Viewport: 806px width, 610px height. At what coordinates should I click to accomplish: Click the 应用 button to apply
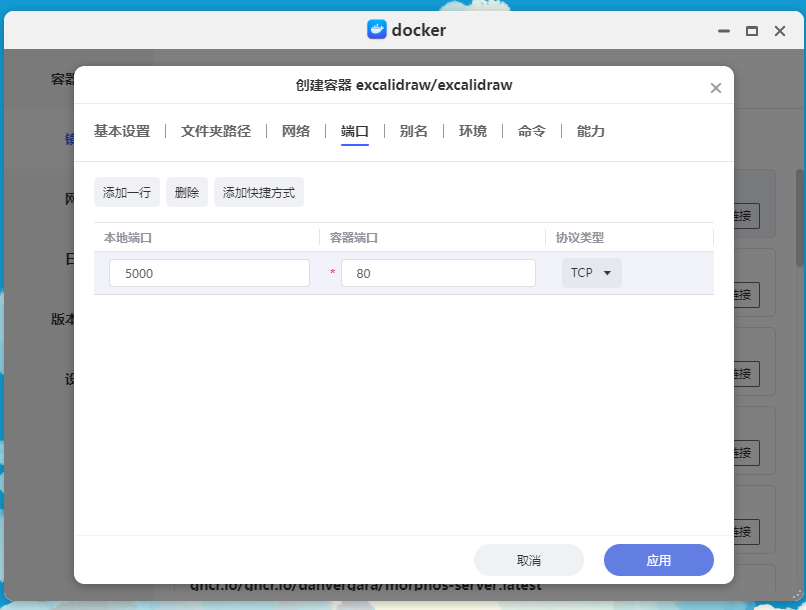pyautogui.click(x=658, y=560)
